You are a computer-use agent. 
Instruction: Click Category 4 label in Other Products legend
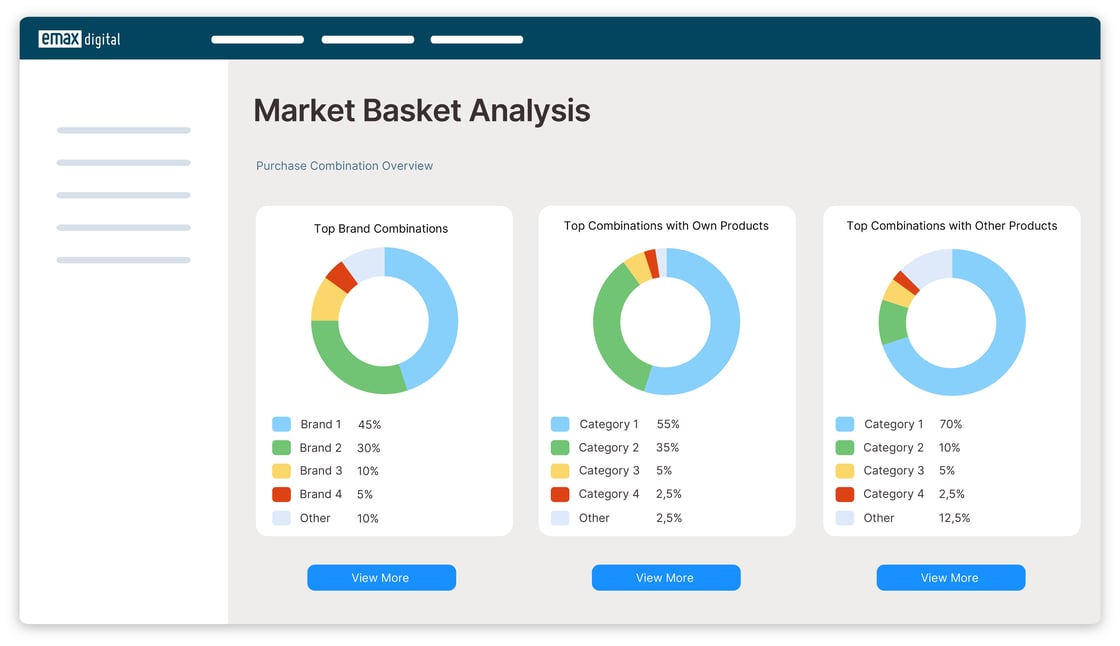coord(894,494)
